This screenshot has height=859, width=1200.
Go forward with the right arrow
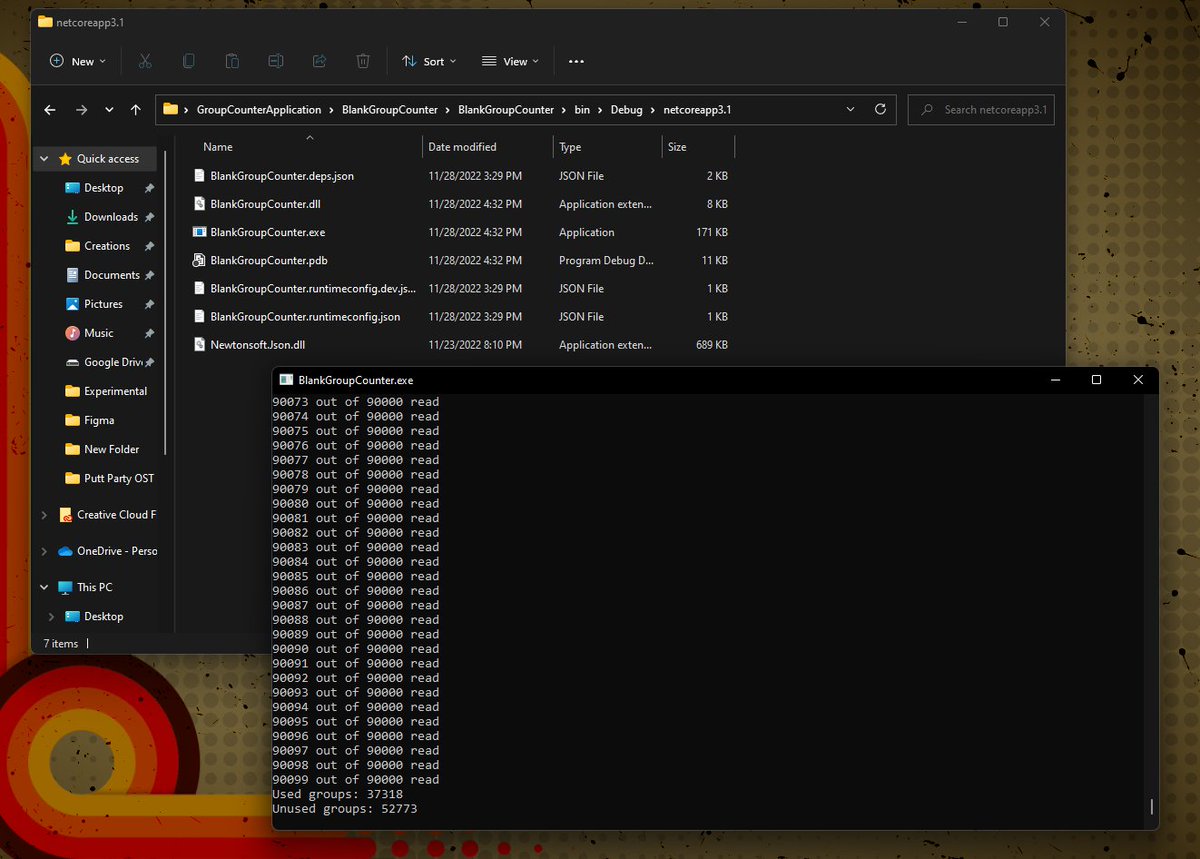click(x=82, y=110)
